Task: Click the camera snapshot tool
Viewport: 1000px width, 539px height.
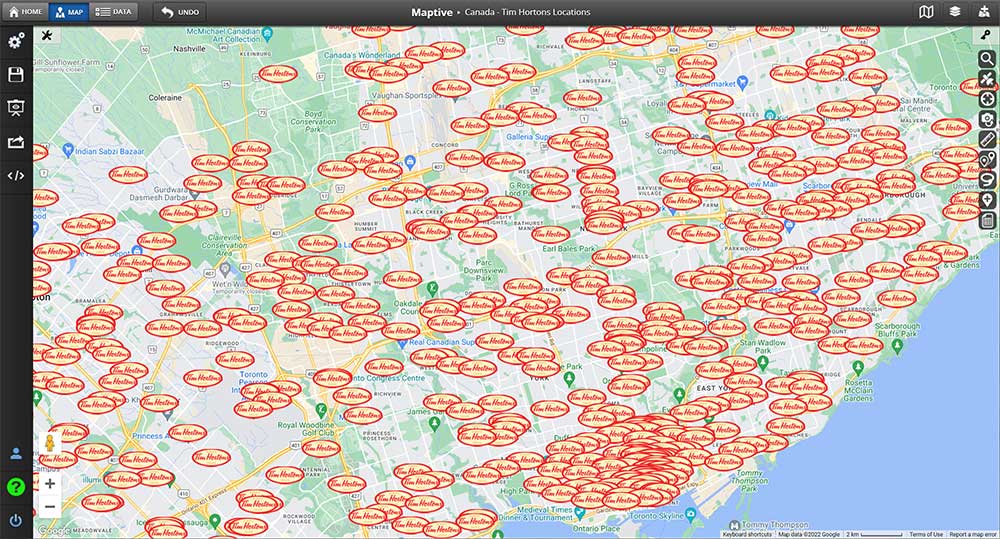Action: (x=987, y=120)
